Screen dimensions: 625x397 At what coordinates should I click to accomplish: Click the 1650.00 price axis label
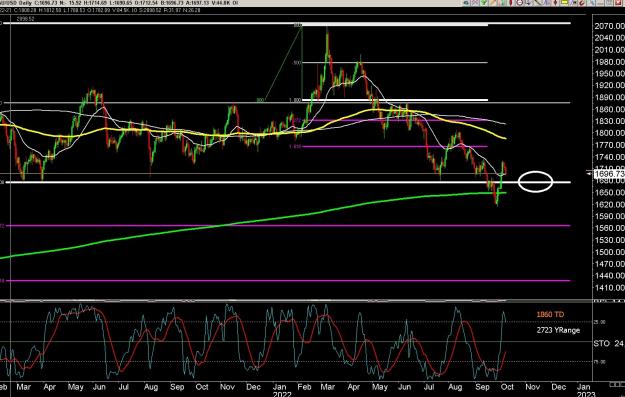click(609, 193)
